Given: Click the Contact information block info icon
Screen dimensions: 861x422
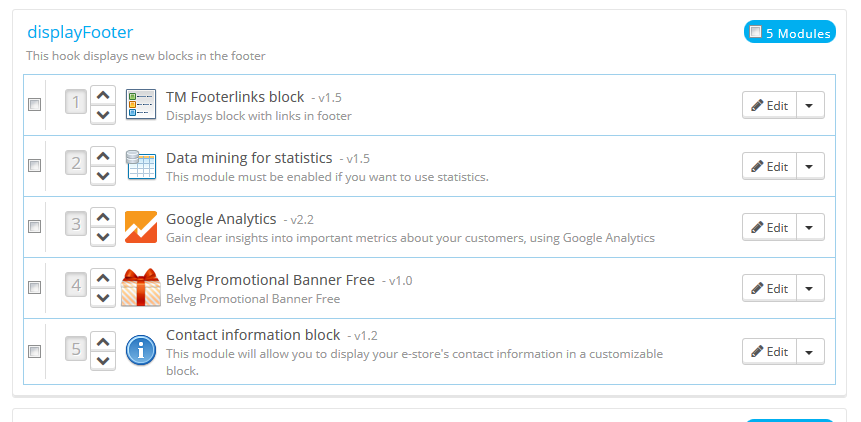Looking at the screenshot, I should (141, 350).
